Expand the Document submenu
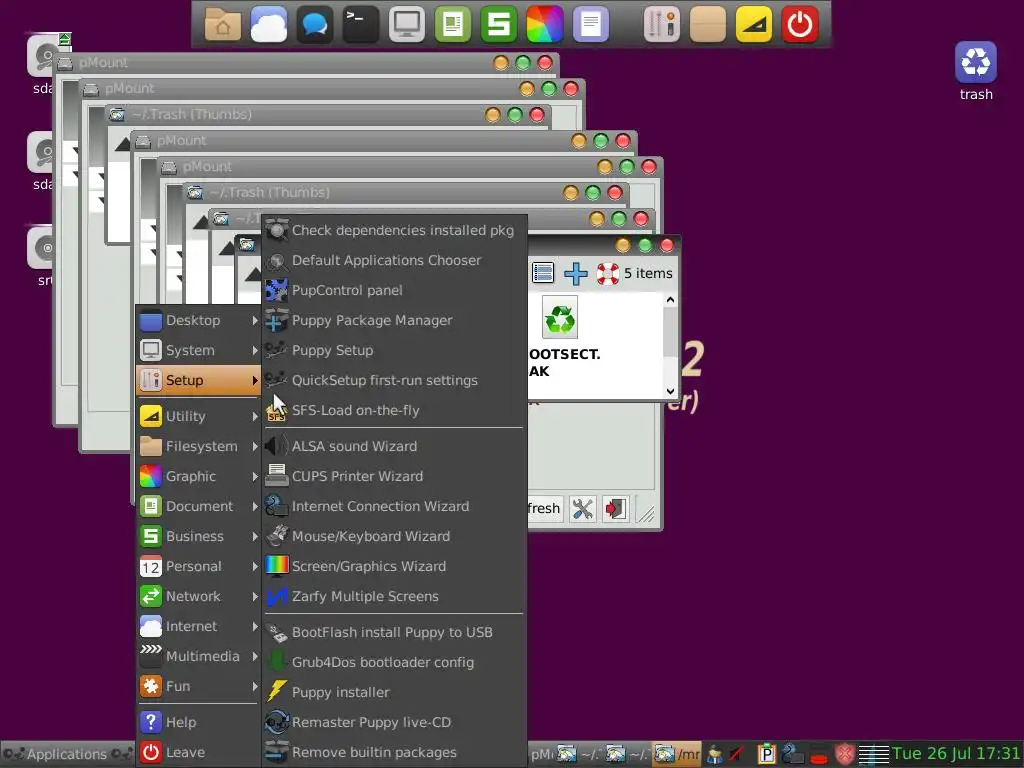1024x768 pixels. coord(199,506)
